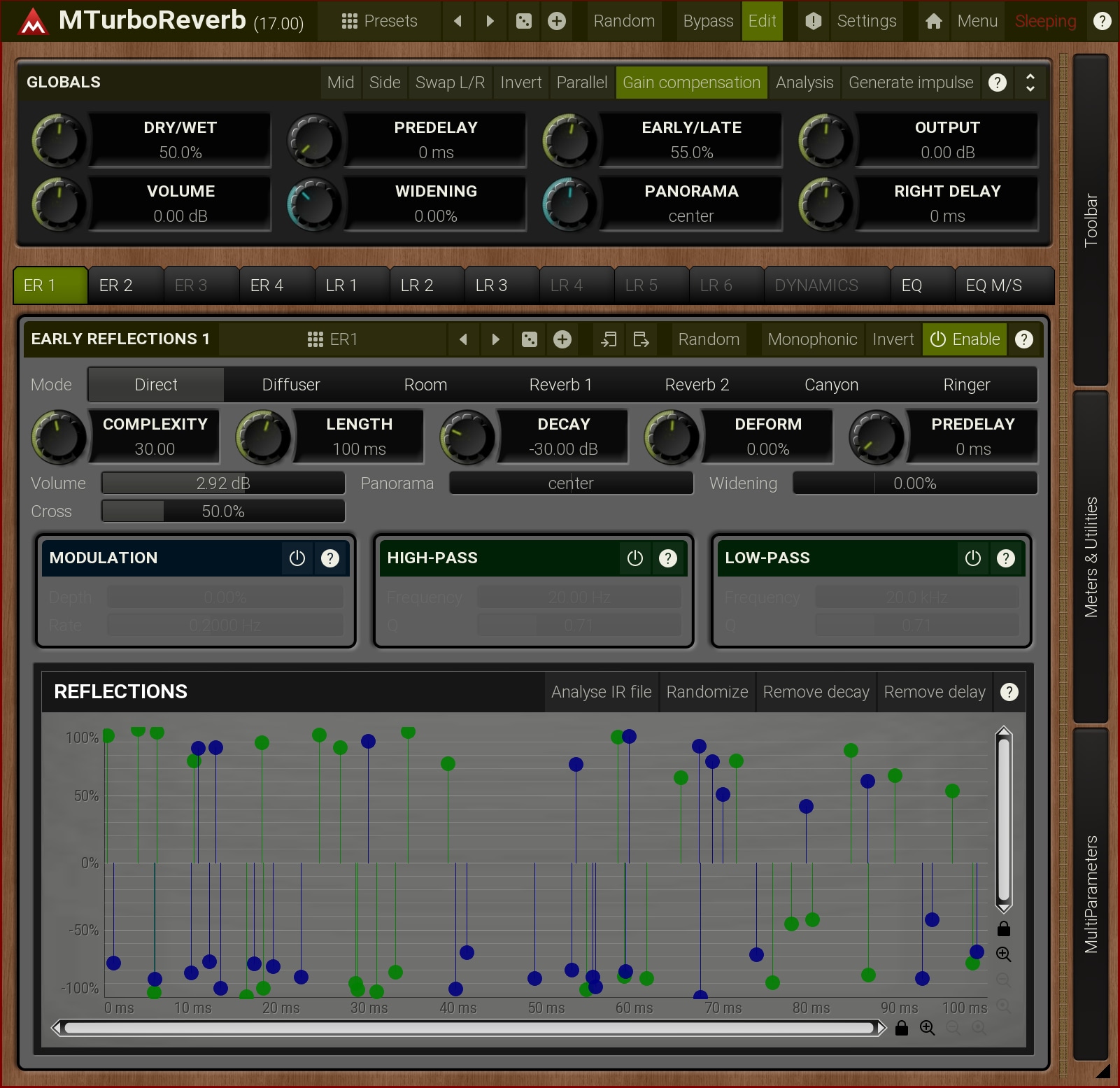1120x1088 pixels.
Task: Toggle the Modulation power button
Action: tap(297, 558)
